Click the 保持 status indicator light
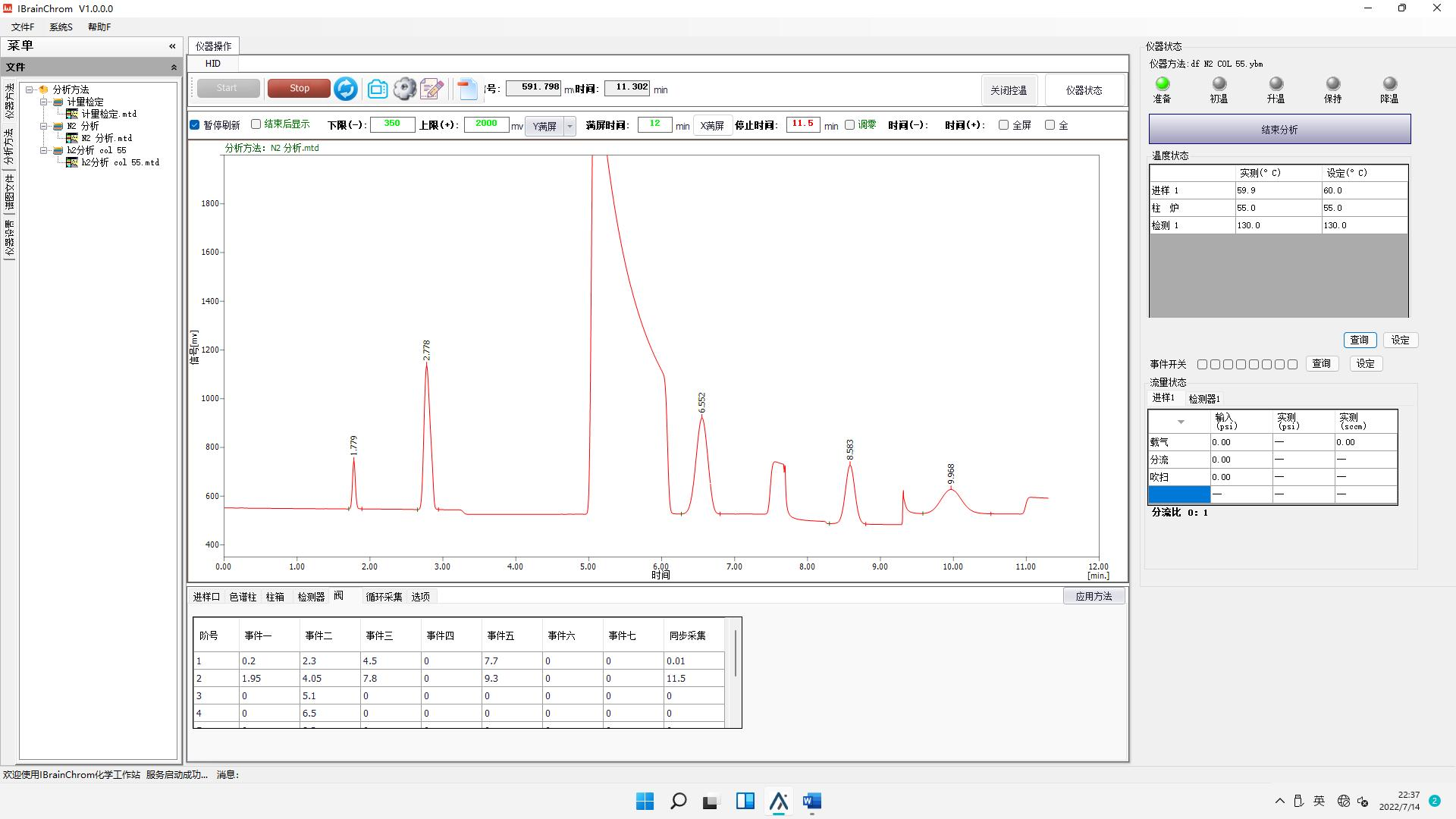The width and height of the screenshot is (1456, 819). (x=1333, y=83)
